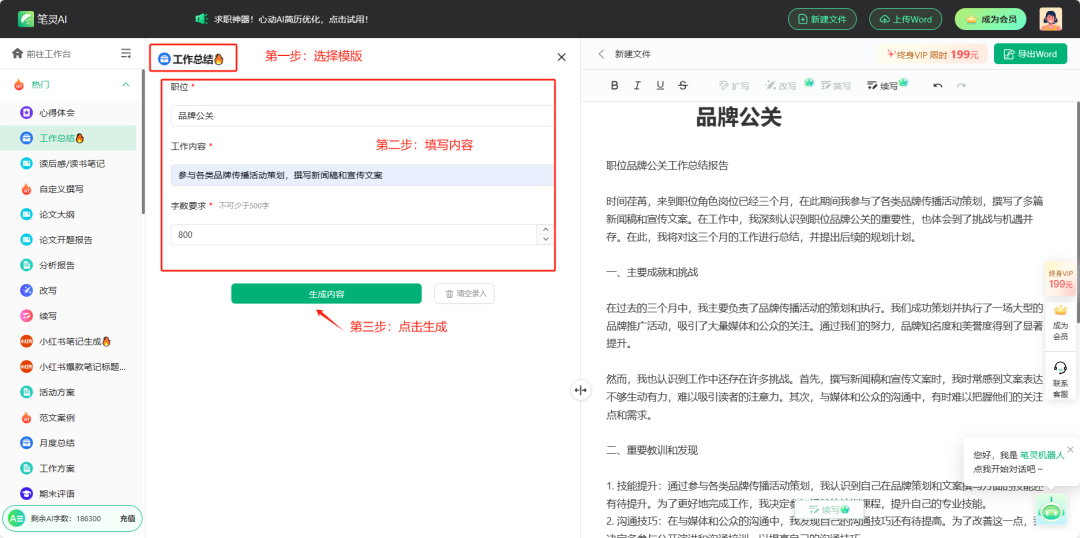Click the 品牌公关 document title
The image size is (1080, 538).
click(x=738, y=118)
